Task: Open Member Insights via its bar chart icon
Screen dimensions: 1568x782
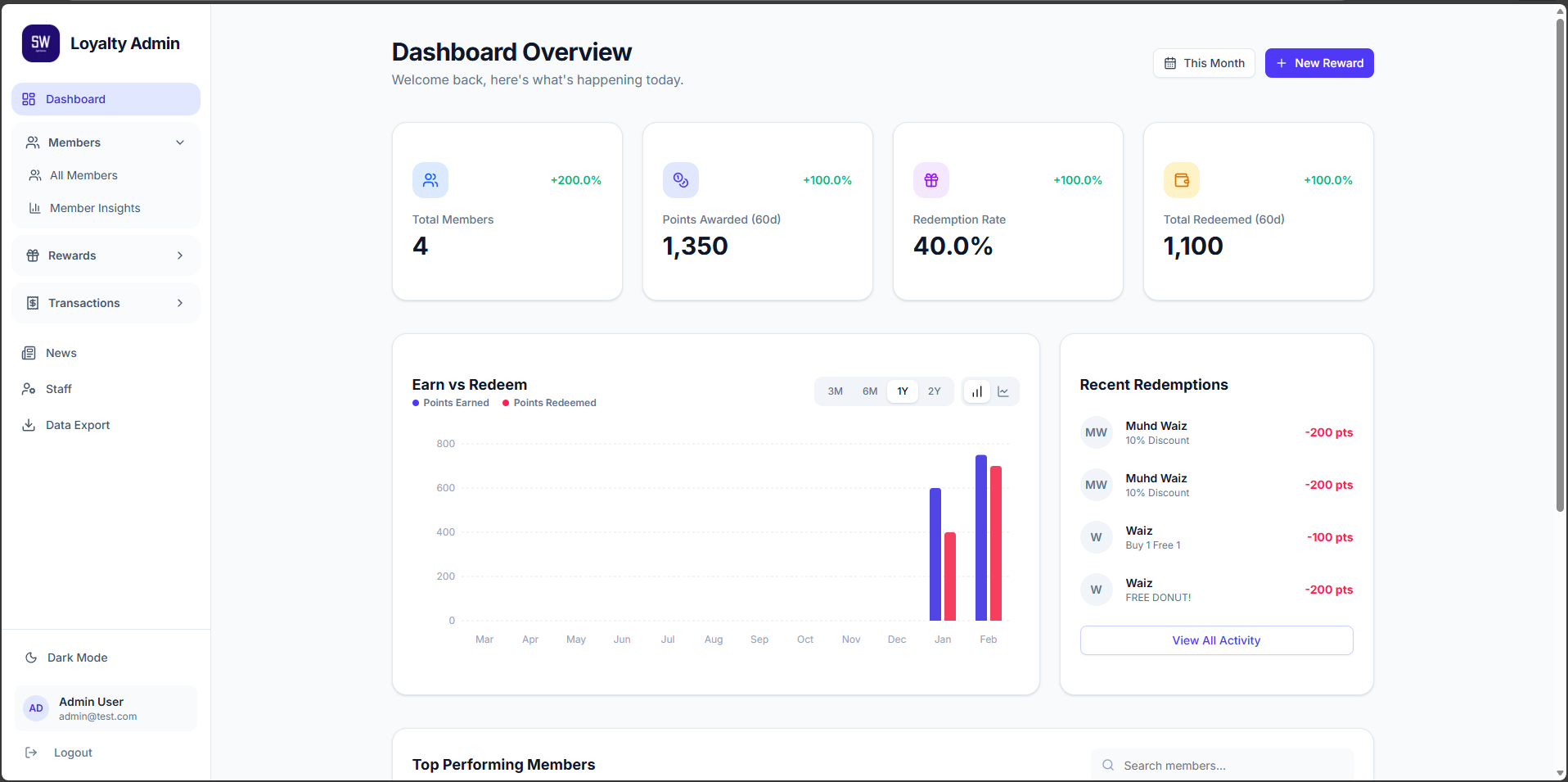Action: pyautogui.click(x=34, y=208)
